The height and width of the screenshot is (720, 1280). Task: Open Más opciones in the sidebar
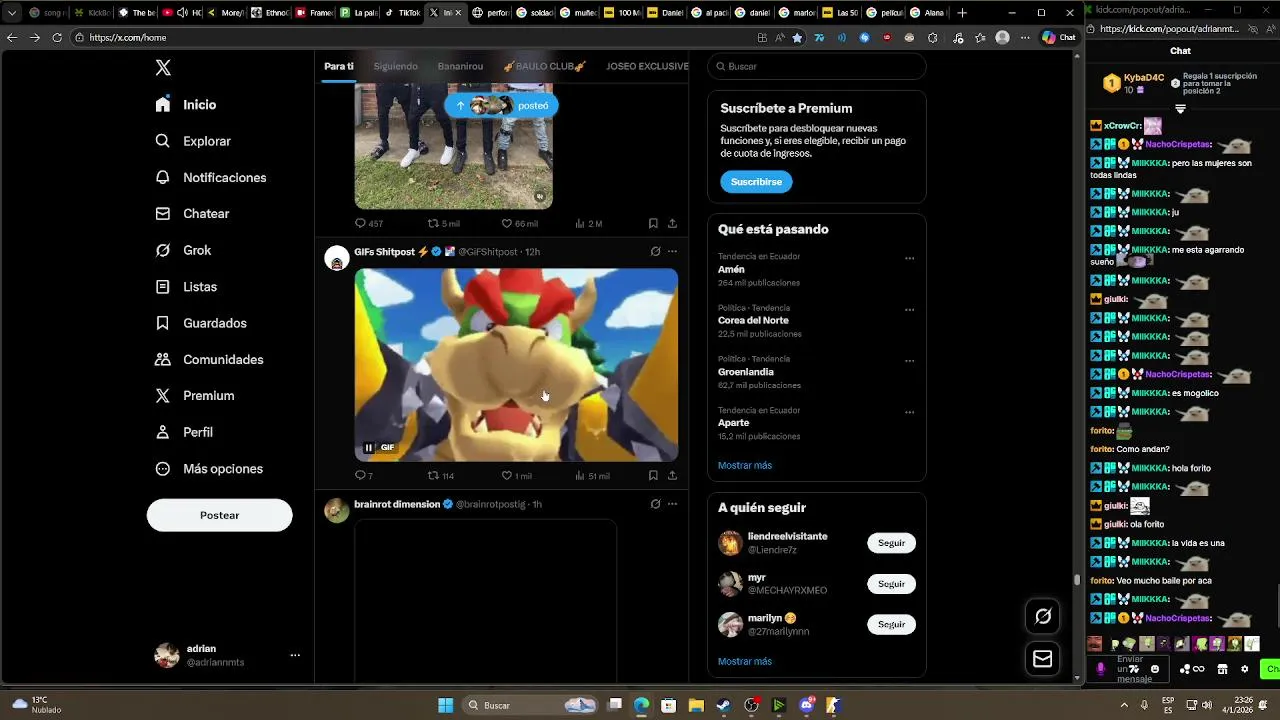tap(209, 469)
